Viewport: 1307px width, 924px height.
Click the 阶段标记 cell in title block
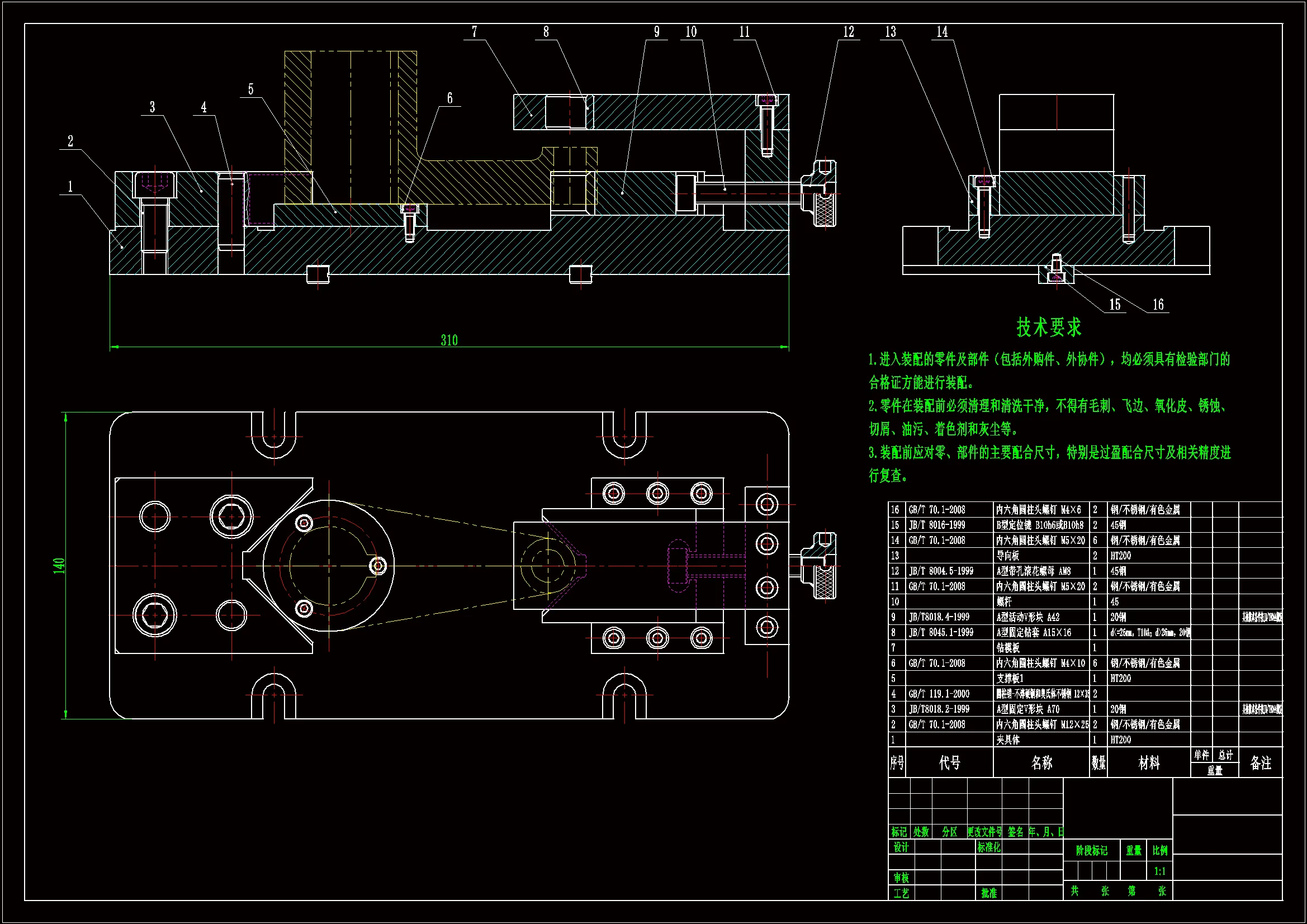1091,851
